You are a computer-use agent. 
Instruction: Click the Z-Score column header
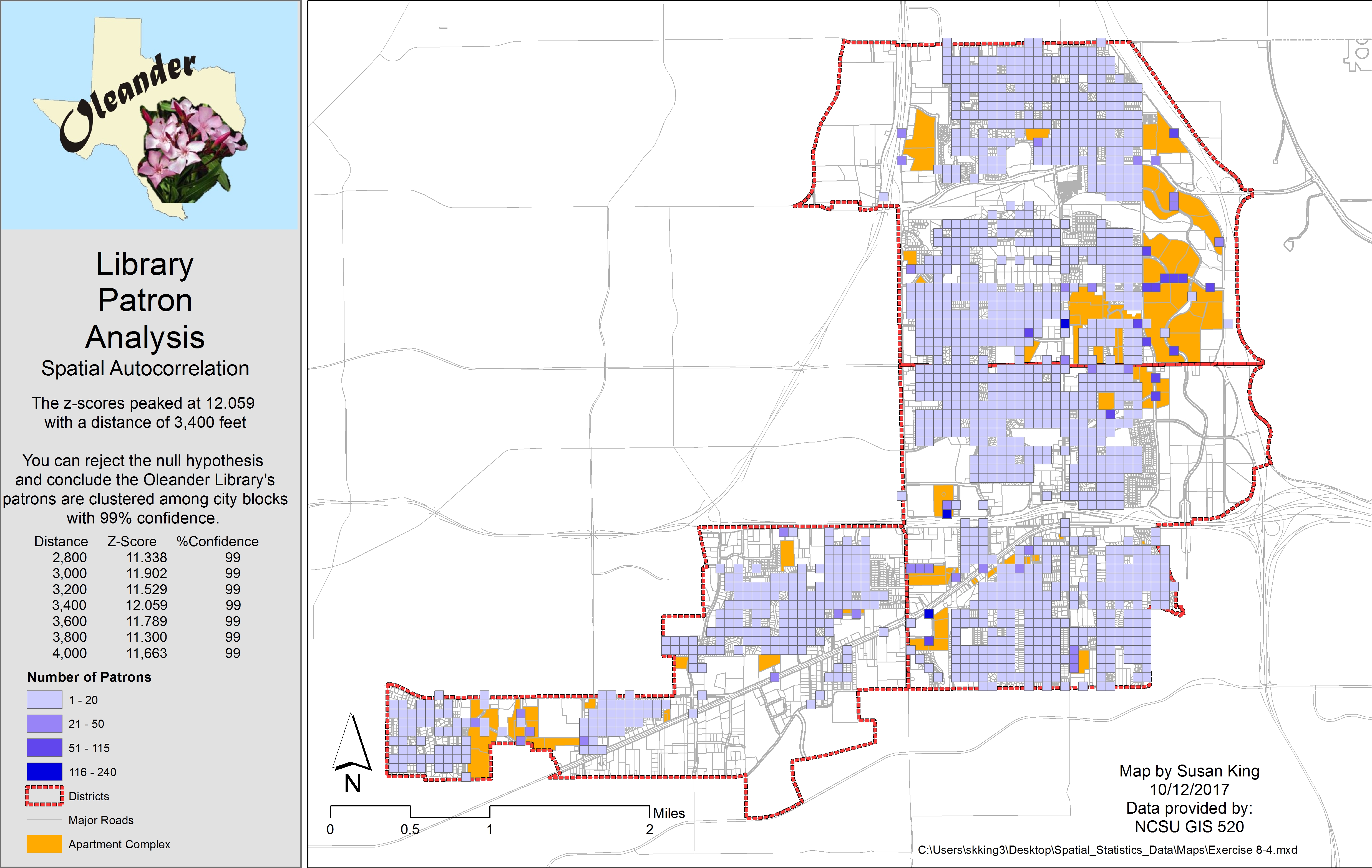coord(132,541)
